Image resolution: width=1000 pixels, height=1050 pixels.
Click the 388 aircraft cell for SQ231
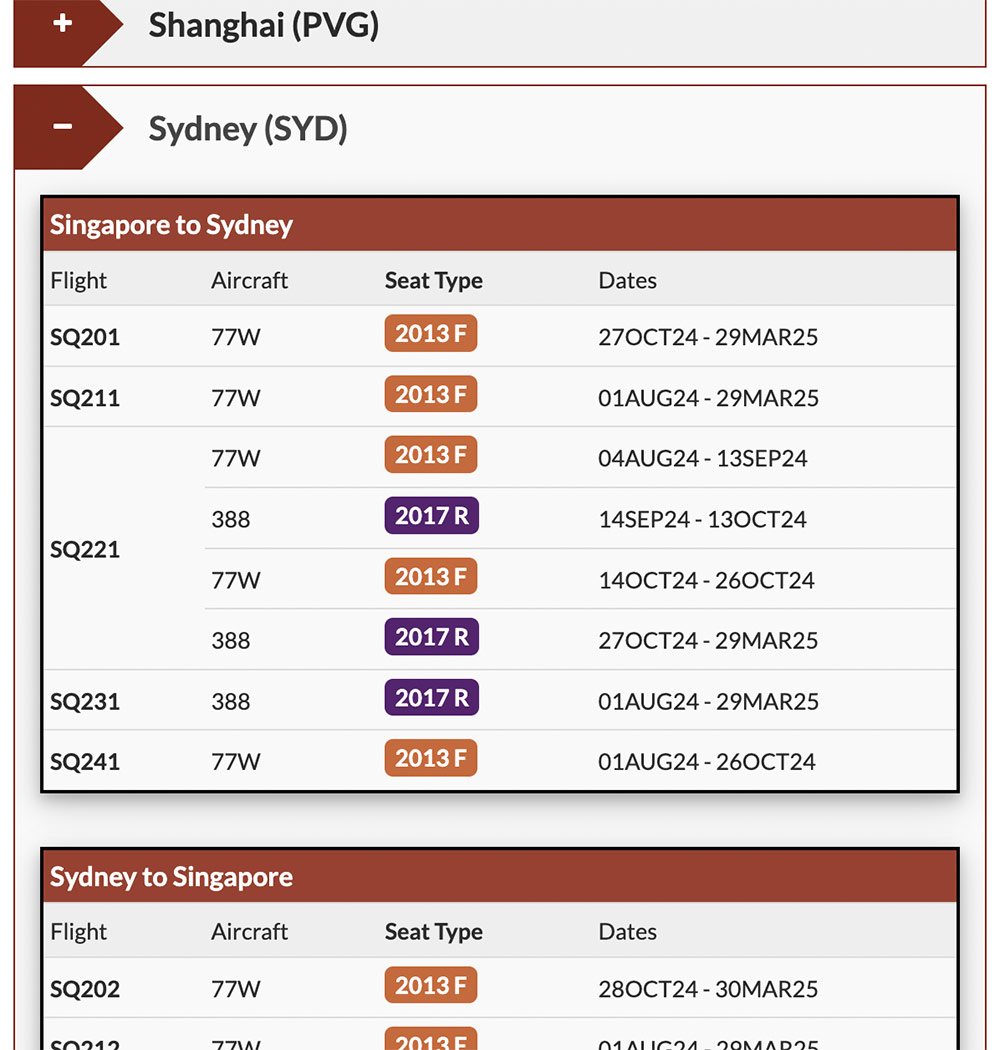click(230, 701)
